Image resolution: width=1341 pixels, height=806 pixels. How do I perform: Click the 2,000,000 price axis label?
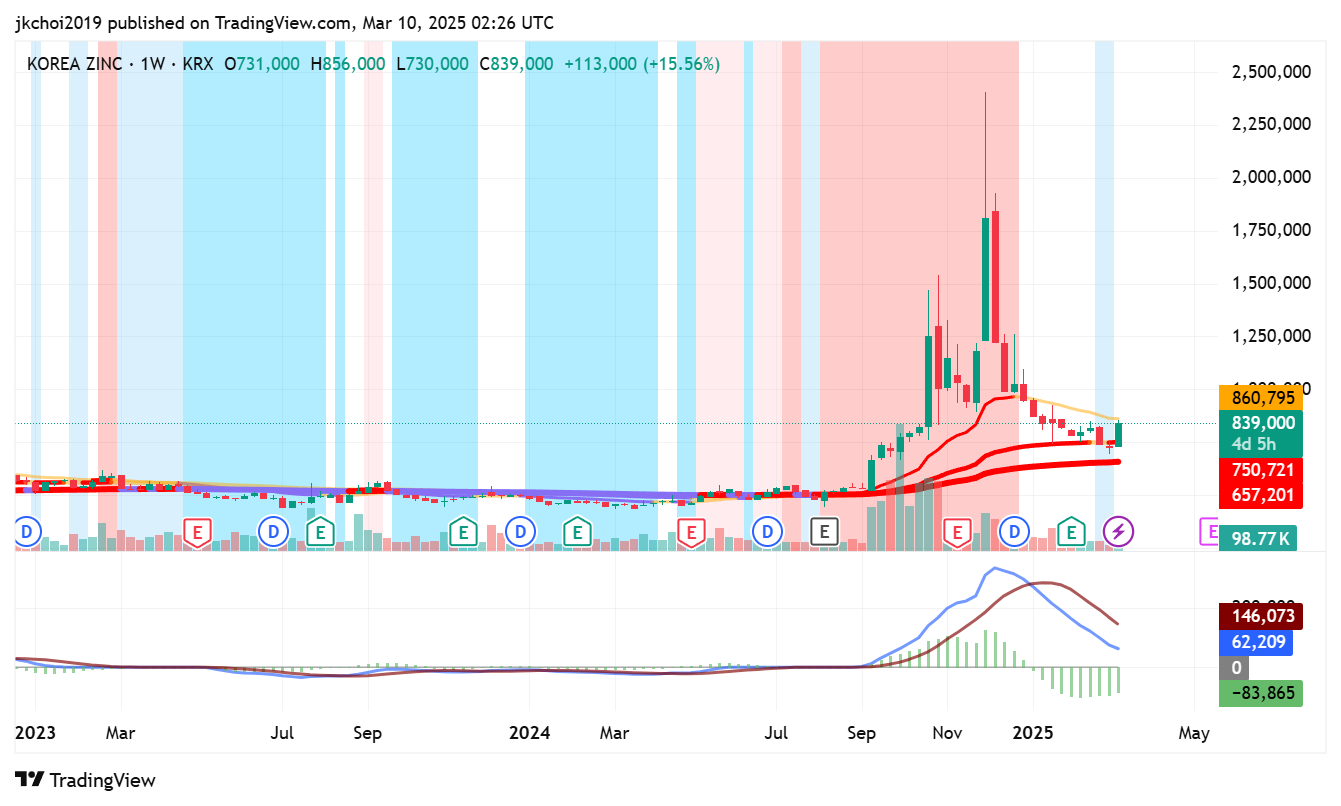coord(1271,177)
